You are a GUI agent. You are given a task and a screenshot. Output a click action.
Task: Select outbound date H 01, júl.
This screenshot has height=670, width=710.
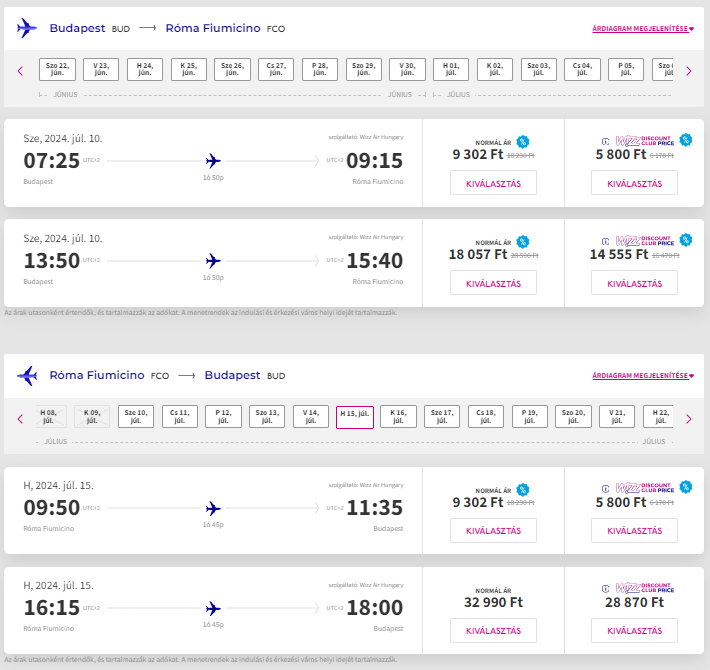coord(451,69)
